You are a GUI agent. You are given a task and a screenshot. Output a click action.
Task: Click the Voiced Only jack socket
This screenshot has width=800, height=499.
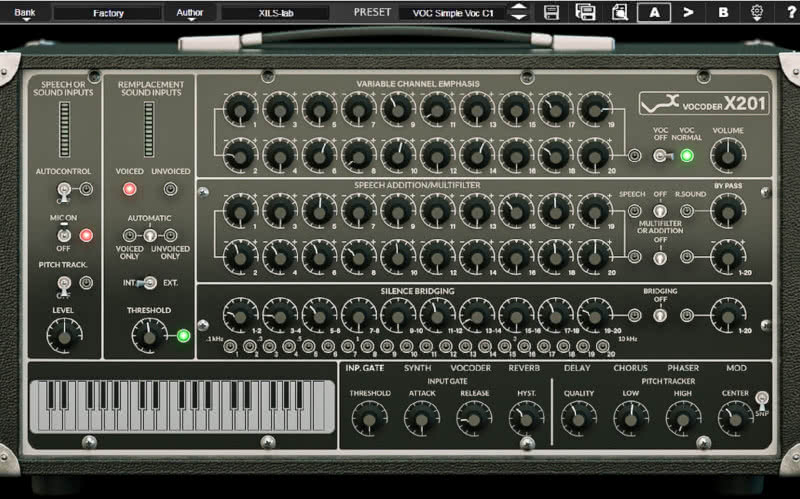130,235
